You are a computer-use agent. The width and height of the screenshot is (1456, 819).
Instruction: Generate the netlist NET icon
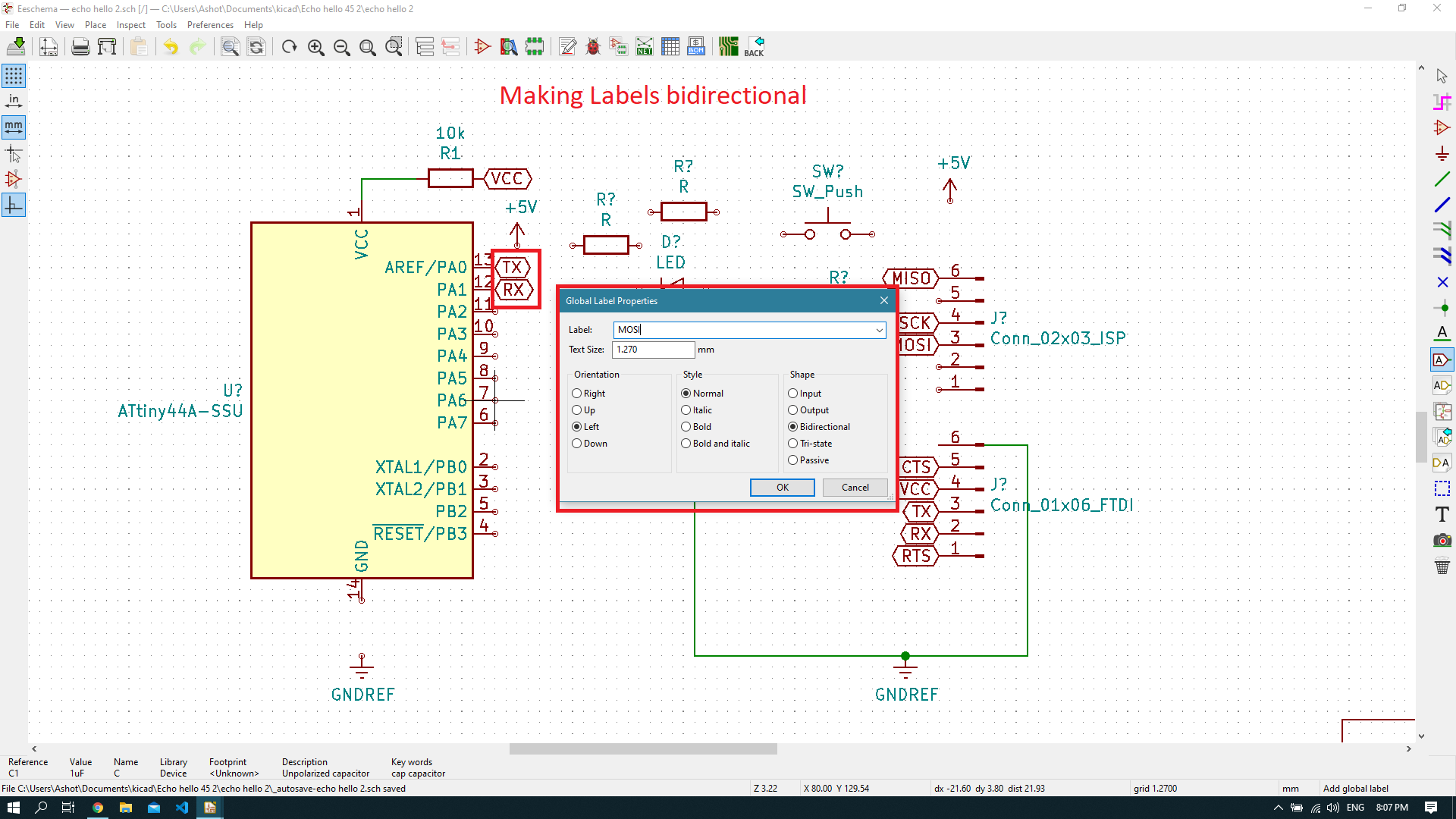click(x=645, y=47)
